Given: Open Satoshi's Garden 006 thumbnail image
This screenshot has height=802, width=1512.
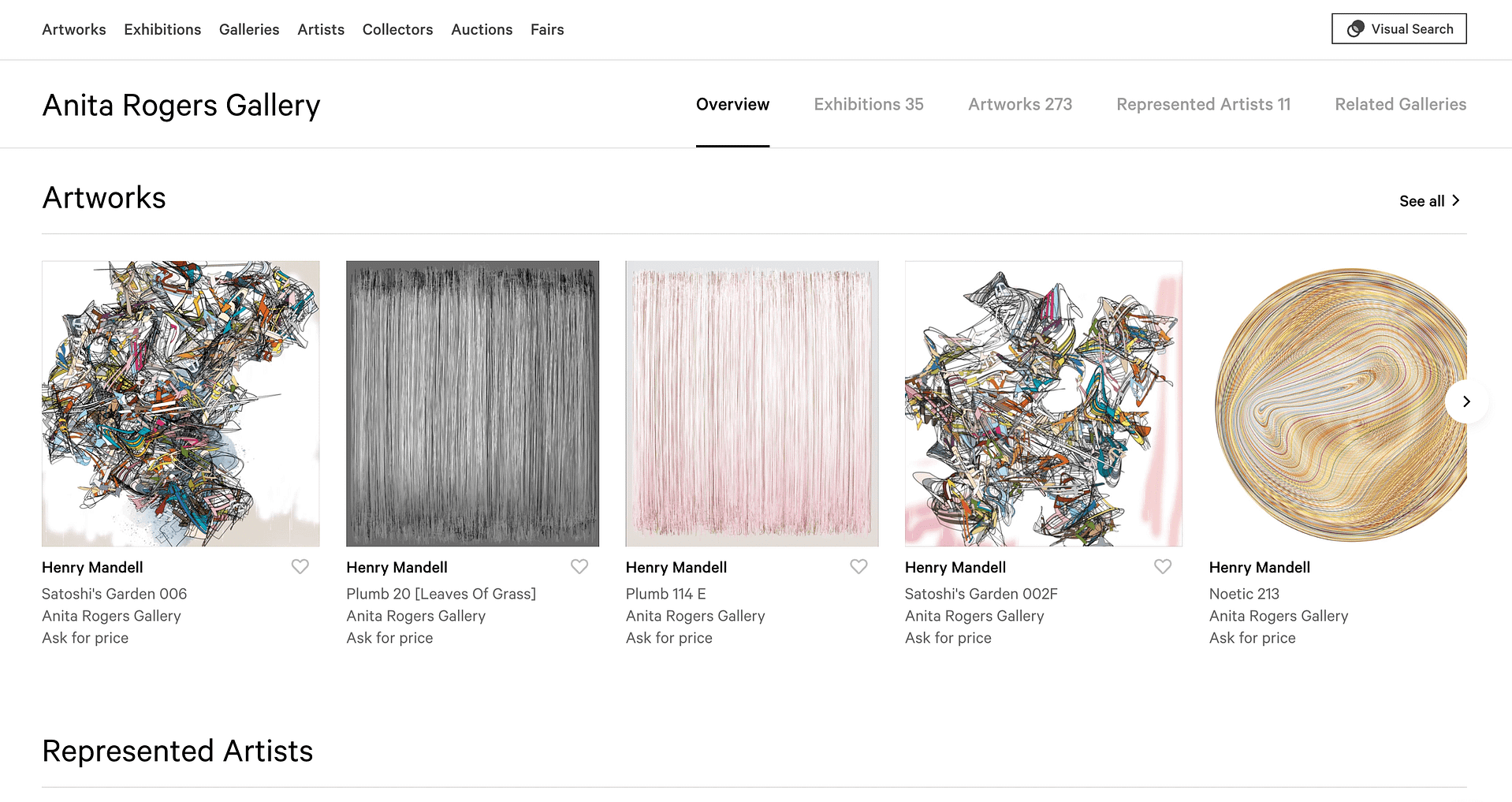Looking at the screenshot, I should (x=181, y=404).
